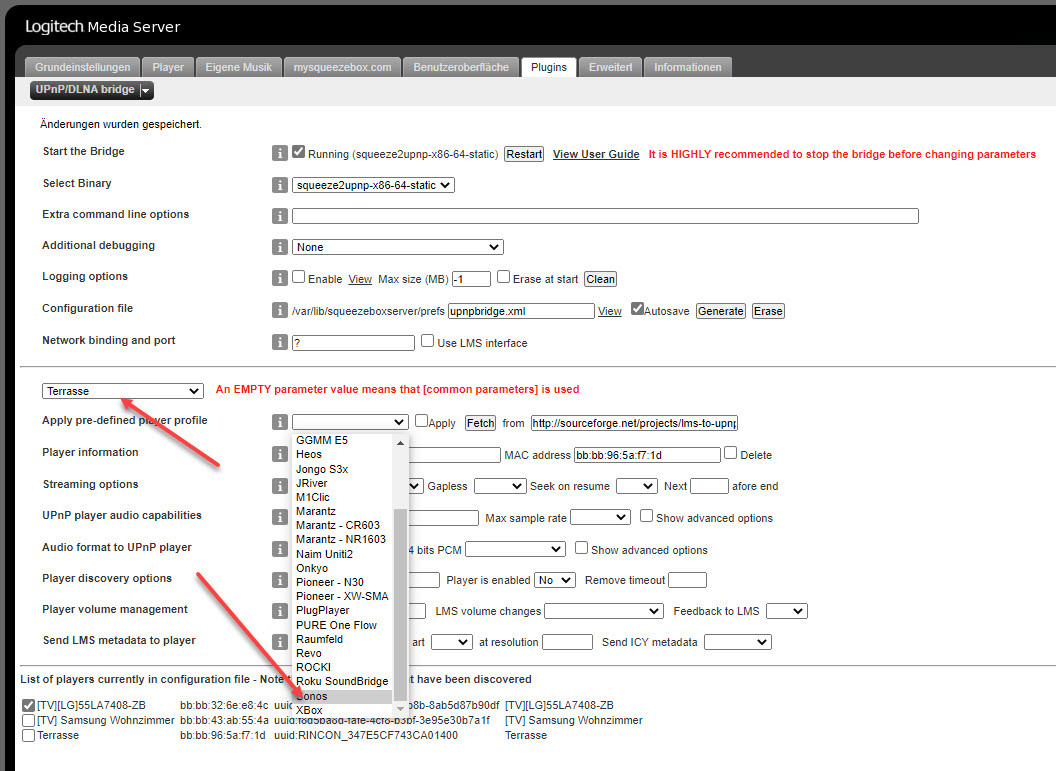
Task: Open the Terrasse player selector dropdown
Action: coord(123,391)
